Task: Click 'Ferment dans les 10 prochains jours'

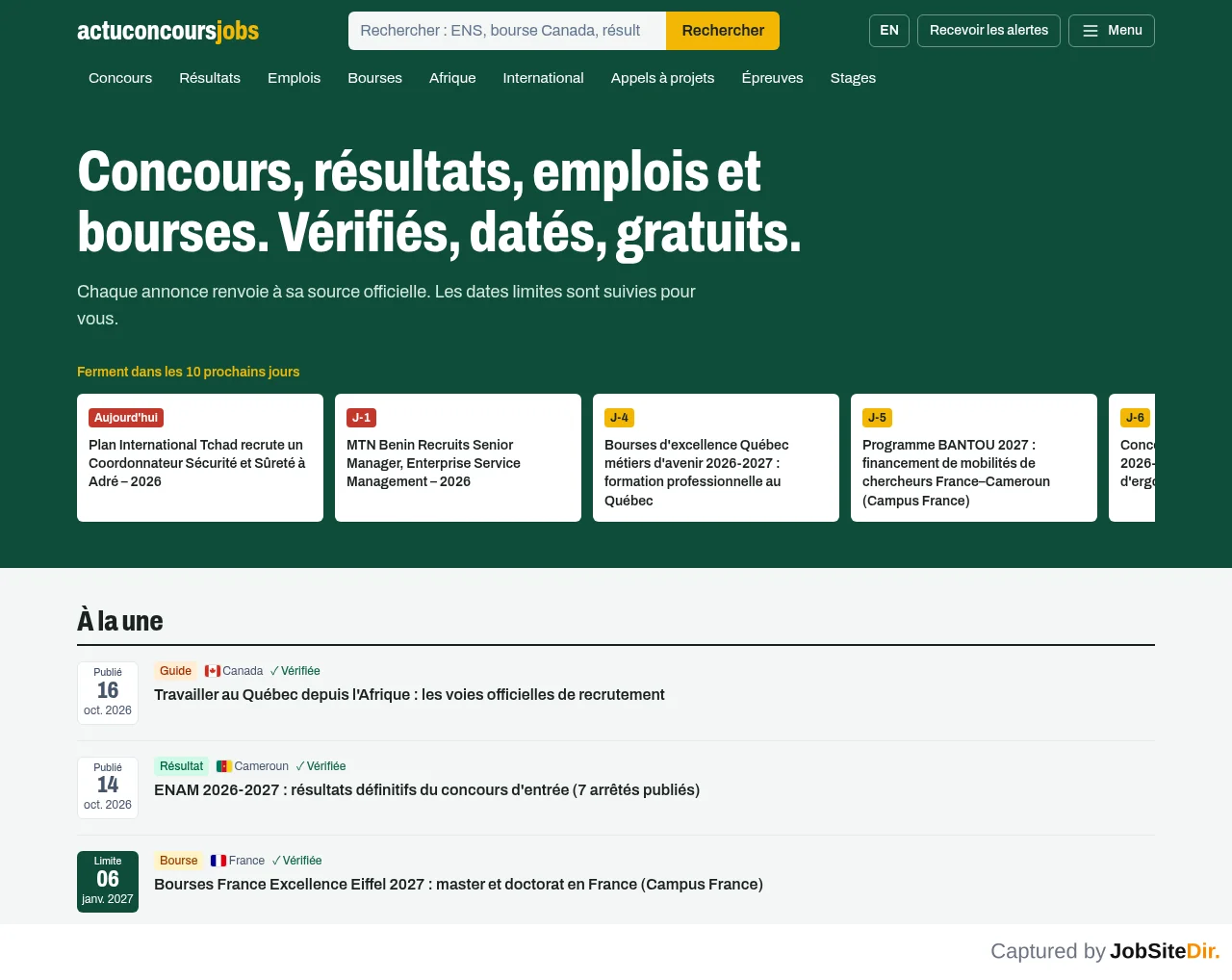Action: click(x=189, y=372)
